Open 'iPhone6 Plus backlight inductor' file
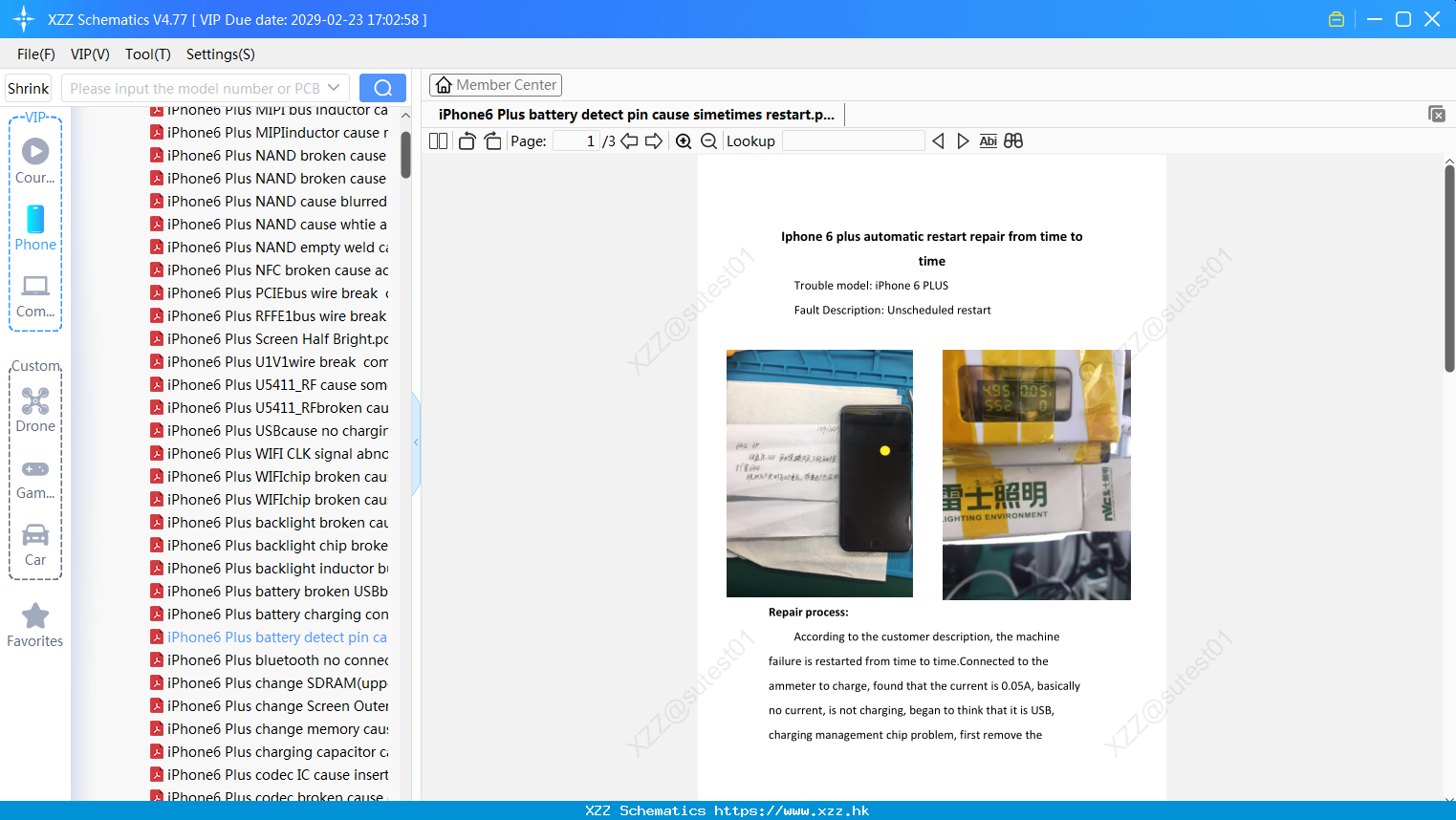This screenshot has height=820, width=1456. pos(270,569)
